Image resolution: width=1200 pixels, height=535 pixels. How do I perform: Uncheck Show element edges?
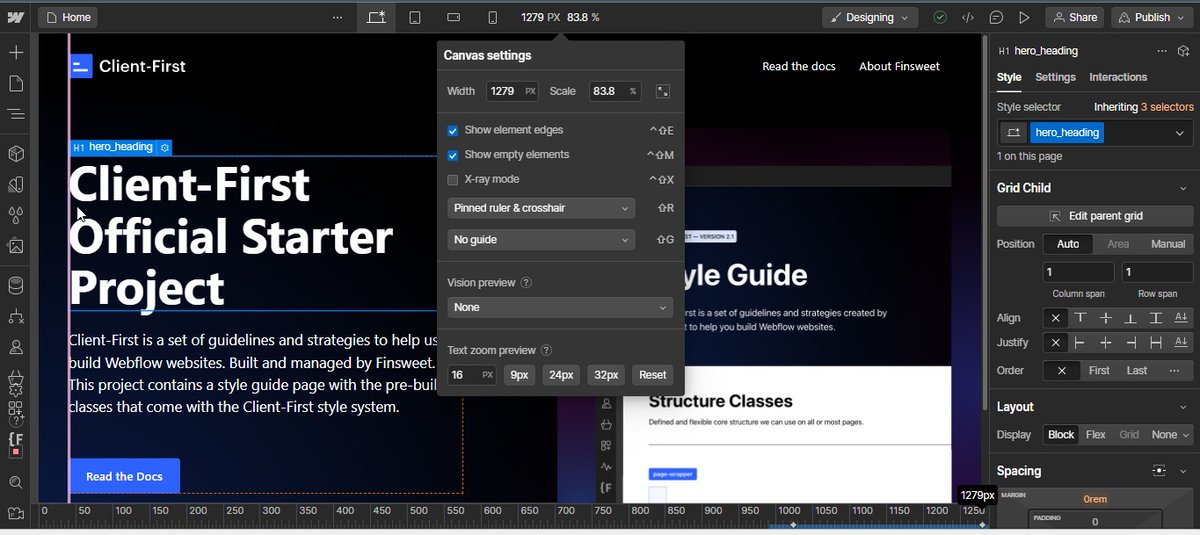(453, 130)
